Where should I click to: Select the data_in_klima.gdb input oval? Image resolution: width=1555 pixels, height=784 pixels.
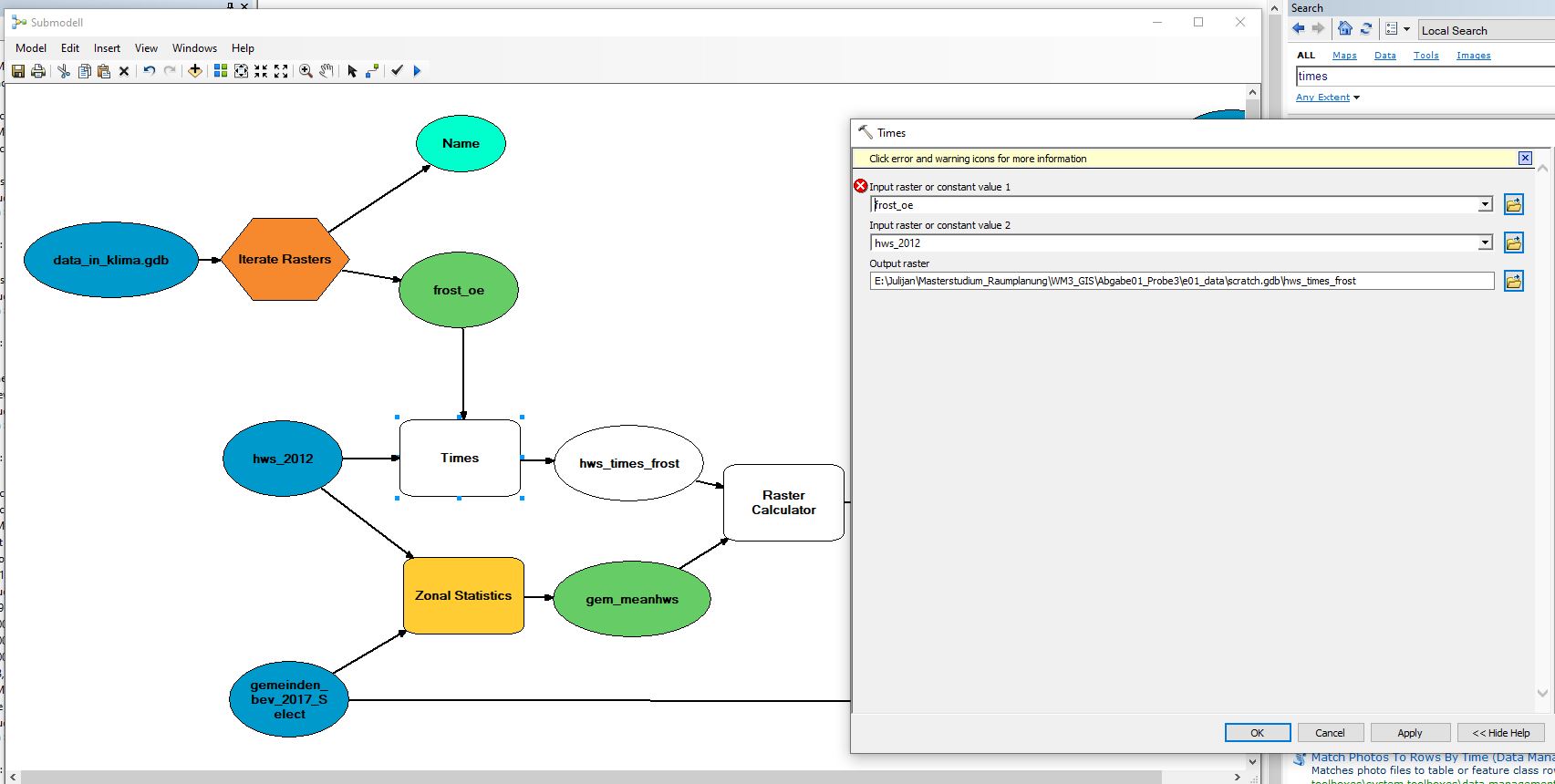click(x=110, y=260)
